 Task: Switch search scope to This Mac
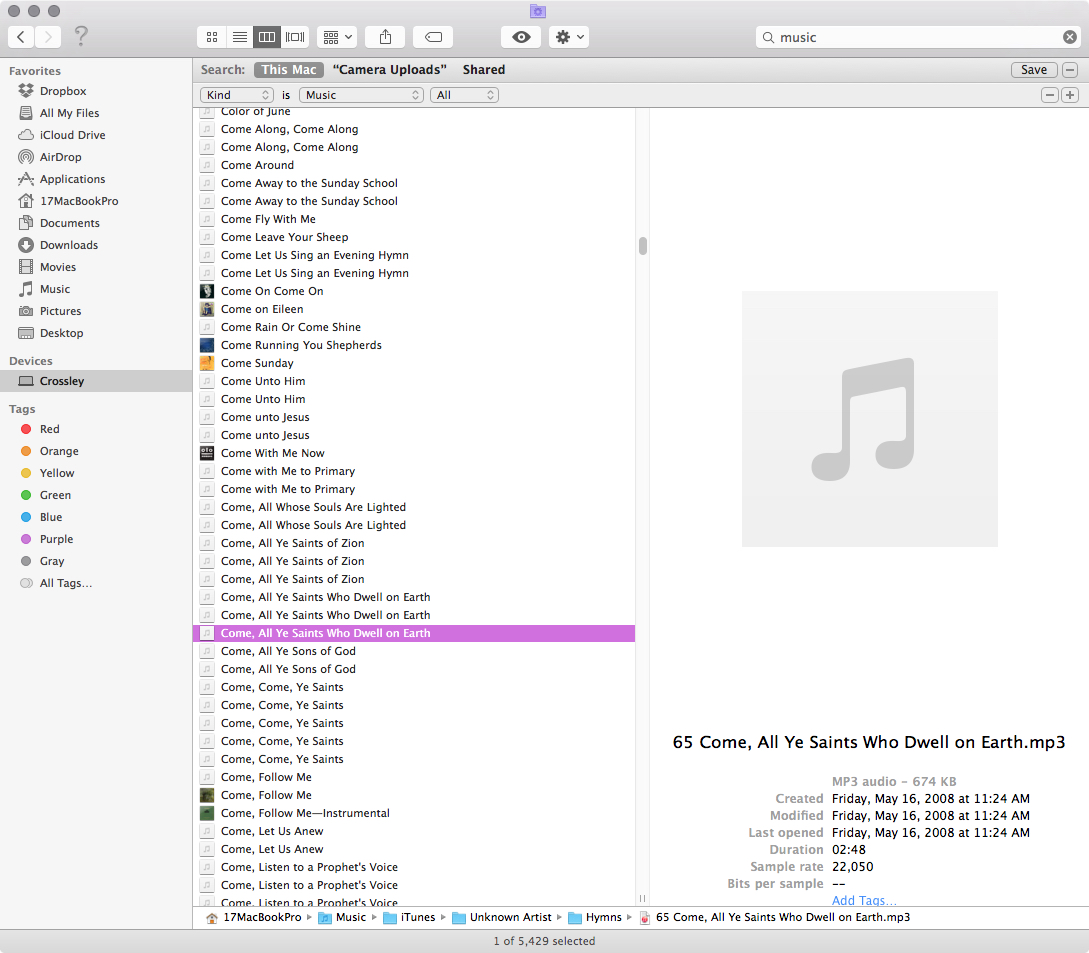[x=288, y=70]
